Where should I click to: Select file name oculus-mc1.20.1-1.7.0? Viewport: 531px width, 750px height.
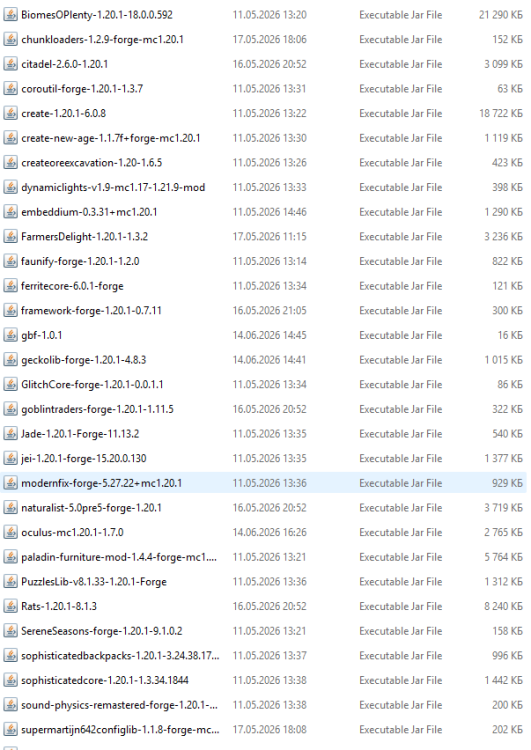pos(72,532)
